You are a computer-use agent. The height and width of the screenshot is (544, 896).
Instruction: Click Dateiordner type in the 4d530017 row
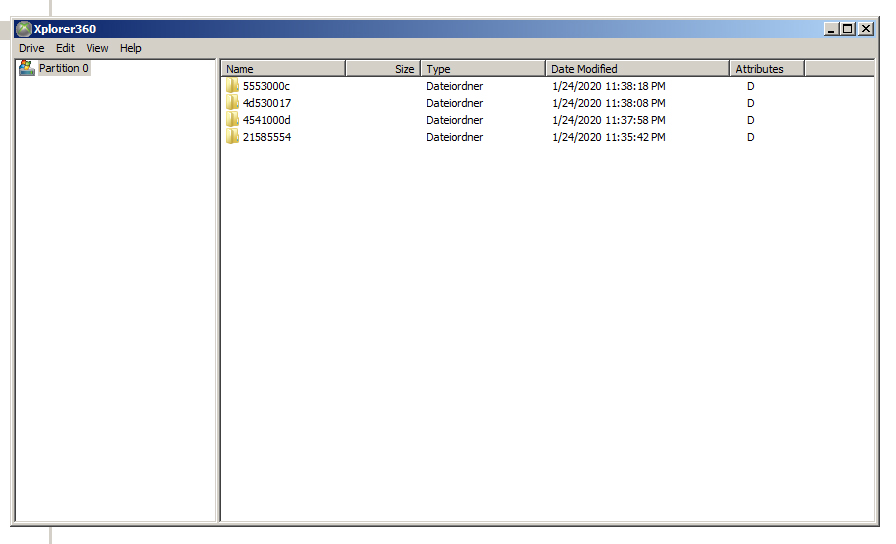click(455, 103)
